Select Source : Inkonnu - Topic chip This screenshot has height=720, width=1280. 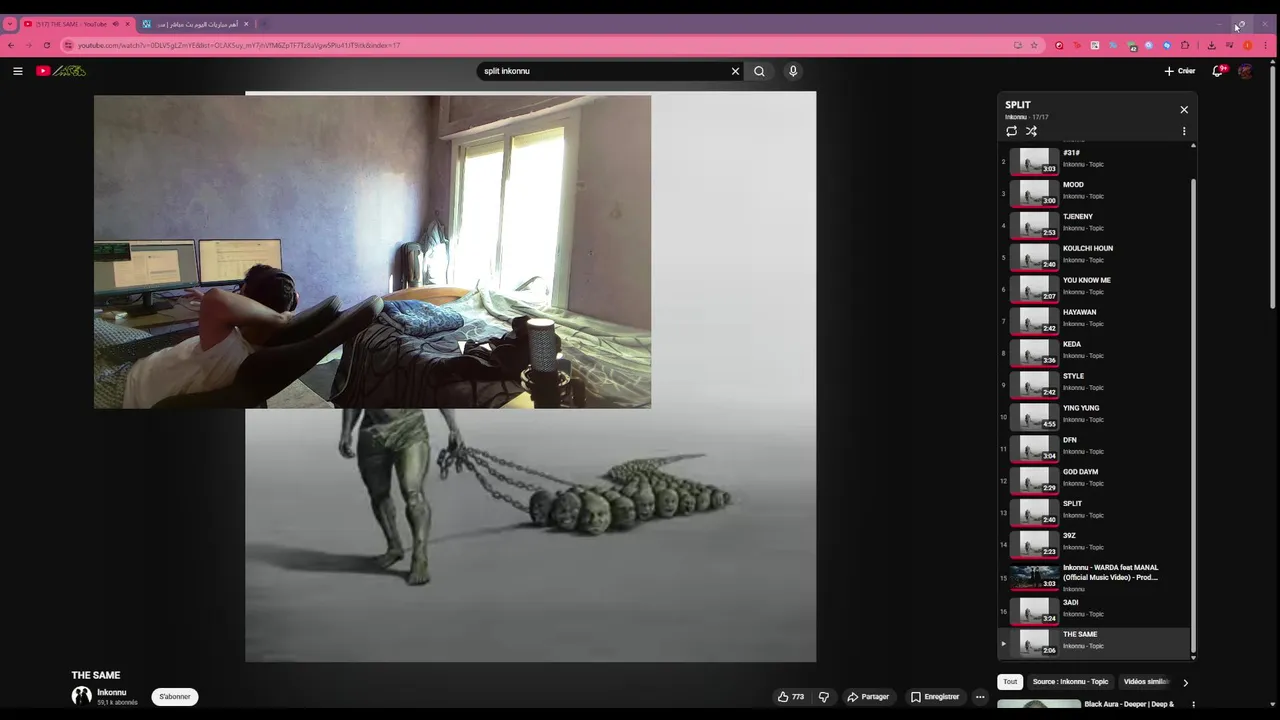click(1070, 682)
